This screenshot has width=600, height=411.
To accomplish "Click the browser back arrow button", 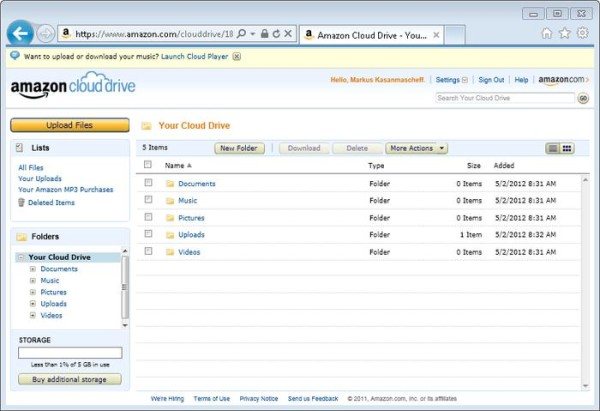I will [x=19, y=33].
